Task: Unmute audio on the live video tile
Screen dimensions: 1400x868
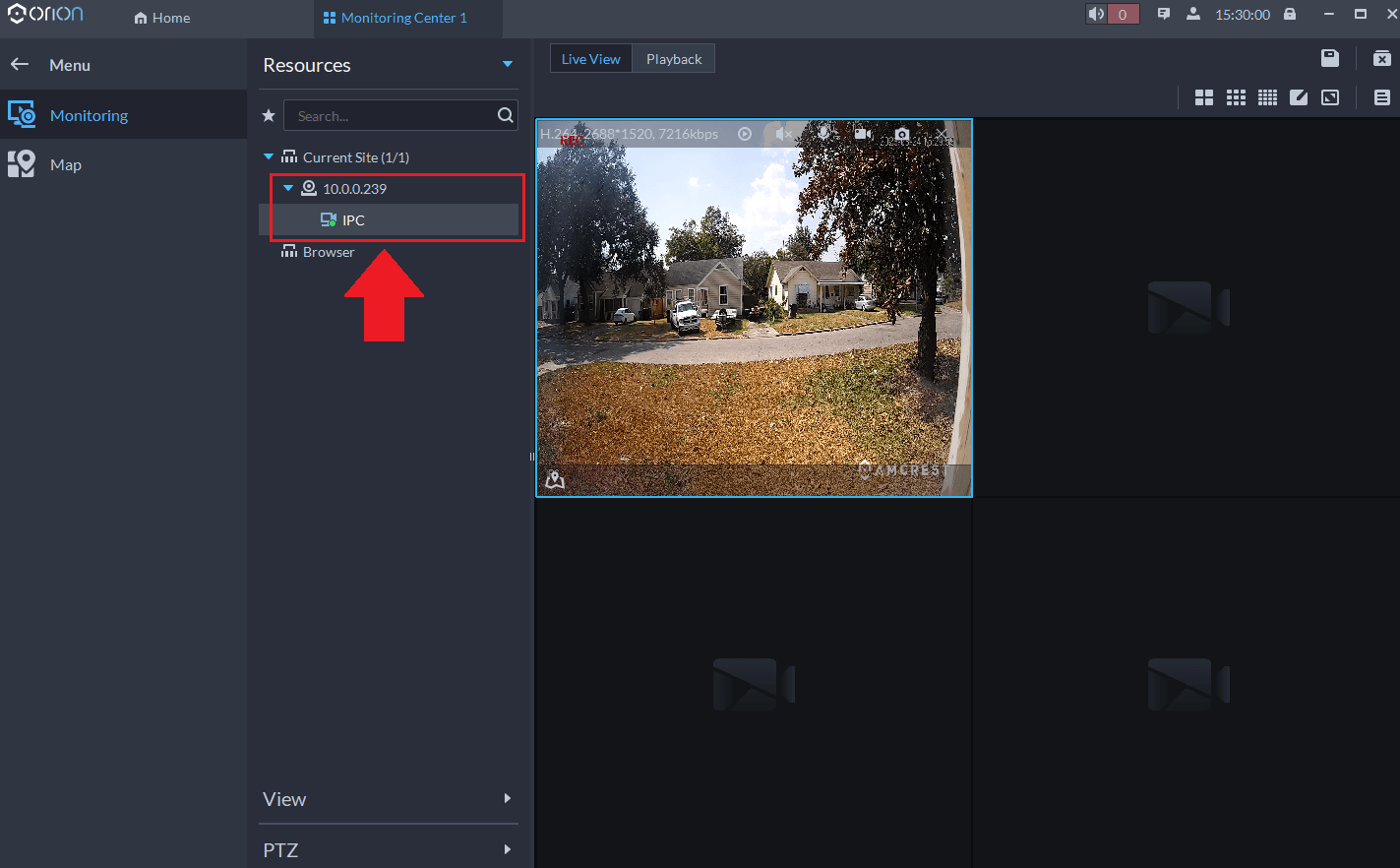Action: [783, 134]
